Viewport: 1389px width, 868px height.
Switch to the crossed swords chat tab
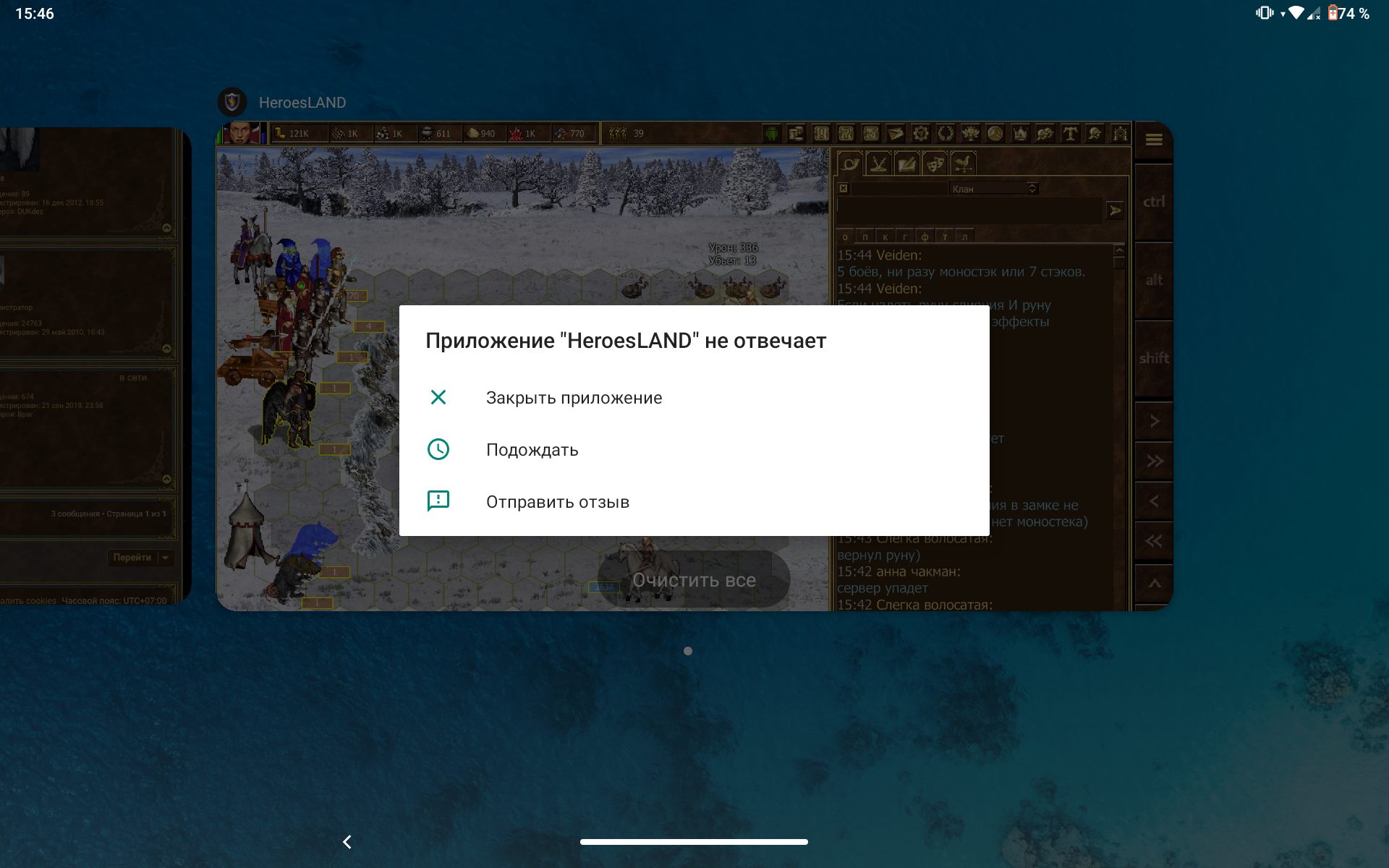(x=878, y=164)
